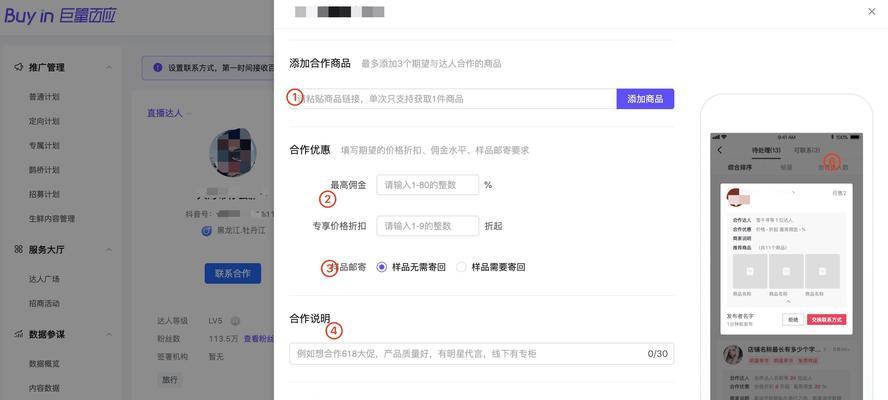Close the cooperation drawer with the X icon
The height and width of the screenshot is (400, 888).
[x=872, y=11]
